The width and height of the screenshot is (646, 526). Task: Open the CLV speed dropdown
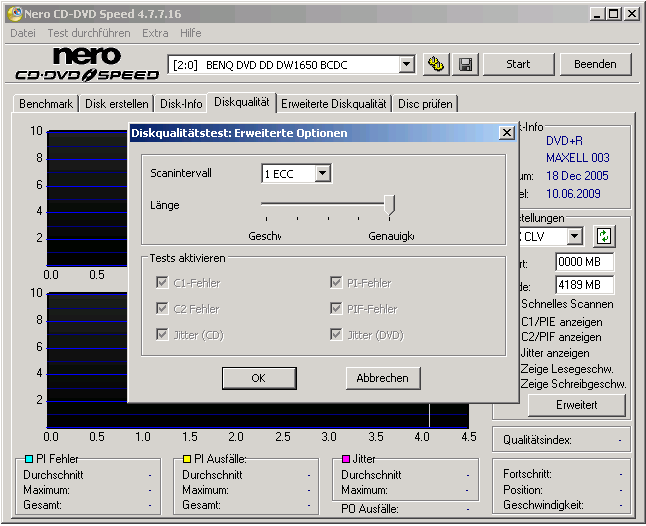(x=574, y=237)
